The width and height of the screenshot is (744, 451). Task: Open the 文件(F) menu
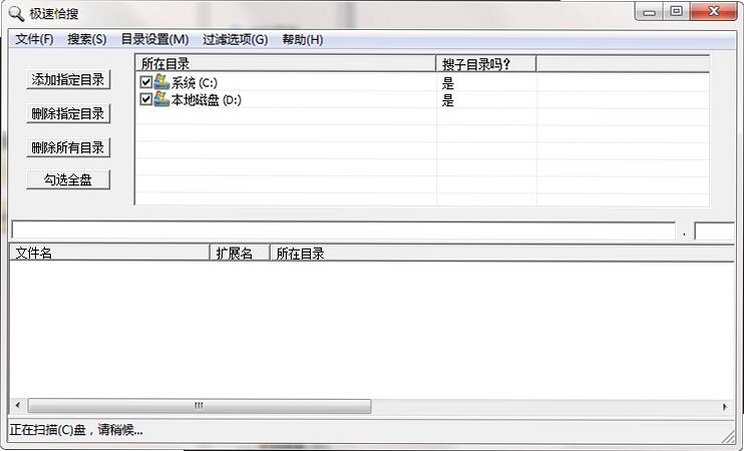pos(34,39)
